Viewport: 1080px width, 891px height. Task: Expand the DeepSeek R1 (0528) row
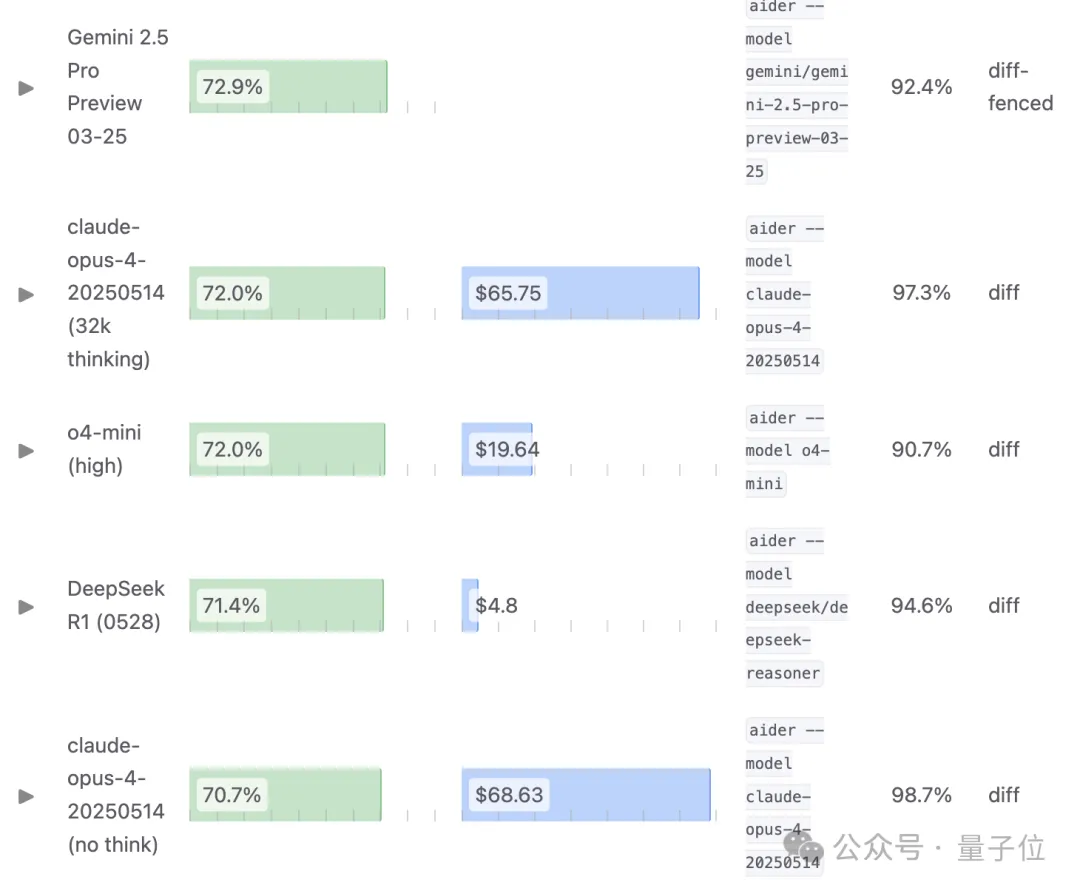pos(27,607)
